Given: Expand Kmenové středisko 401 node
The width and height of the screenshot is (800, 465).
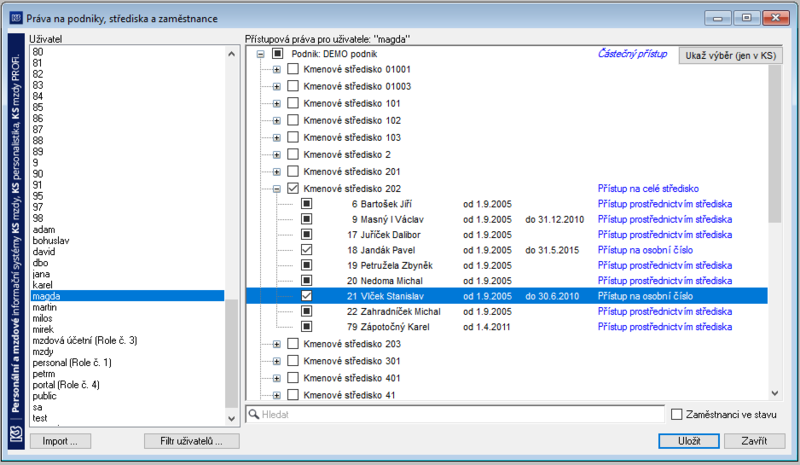Looking at the screenshot, I should pyautogui.click(x=277, y=378).
